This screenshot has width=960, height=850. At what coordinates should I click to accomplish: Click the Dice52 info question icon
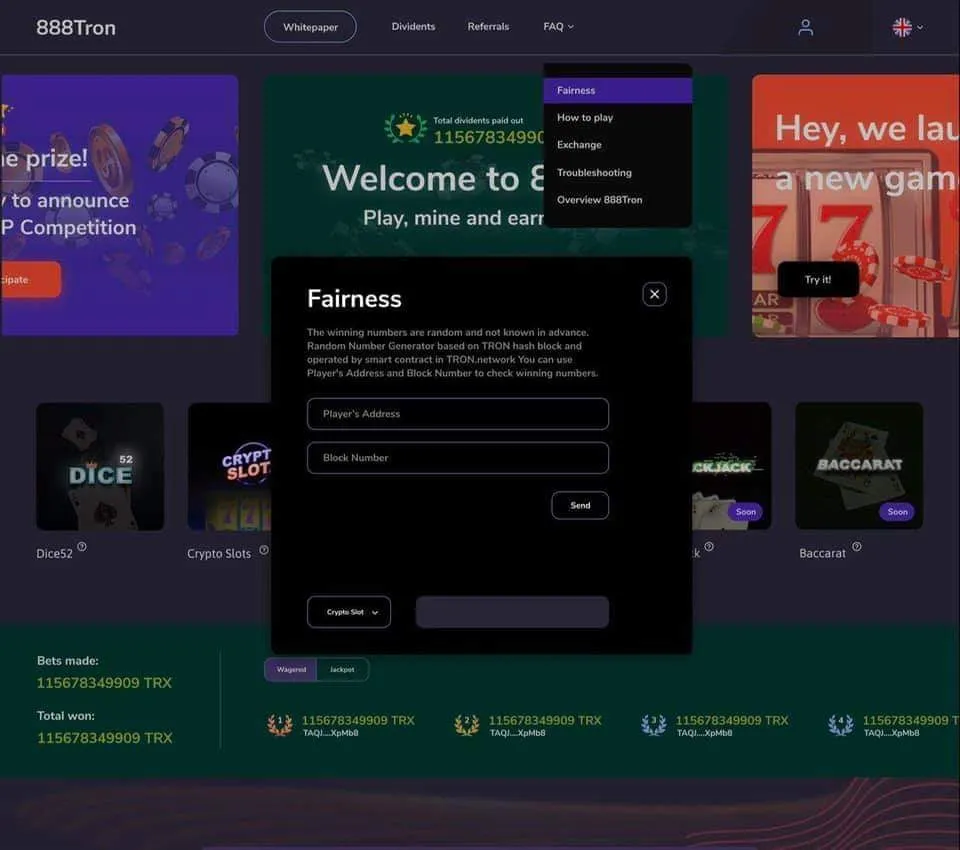click(82, 546)
